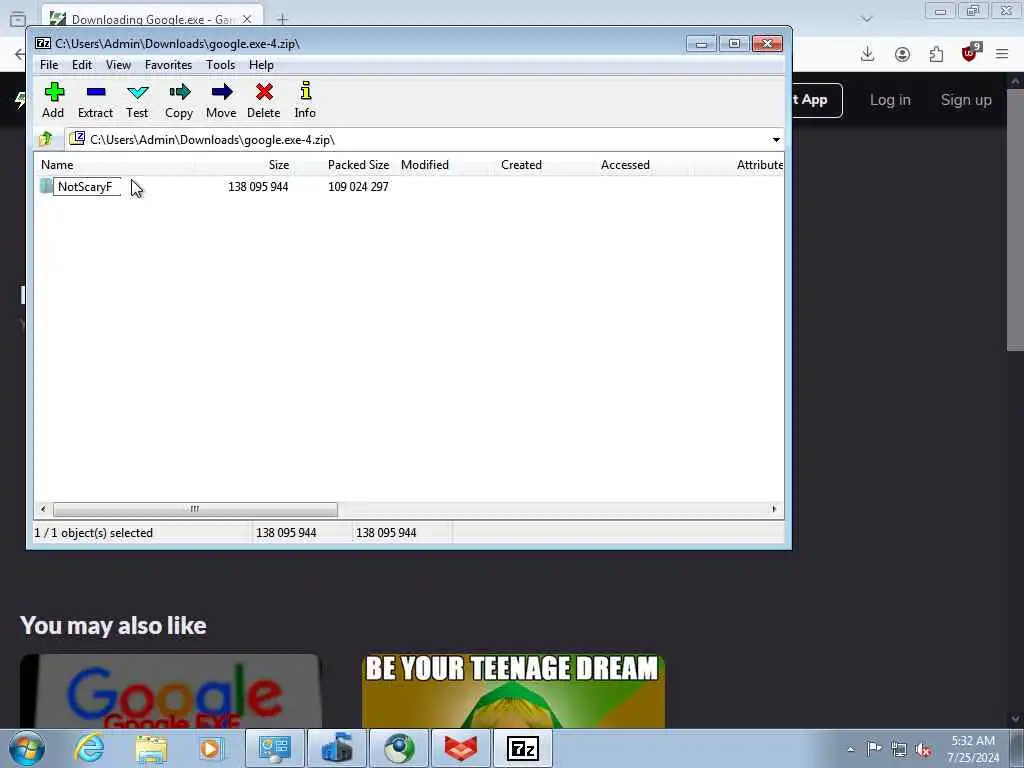Click the partial Get App button
This screenshot has width=1024, height=768.
(817, 100)
